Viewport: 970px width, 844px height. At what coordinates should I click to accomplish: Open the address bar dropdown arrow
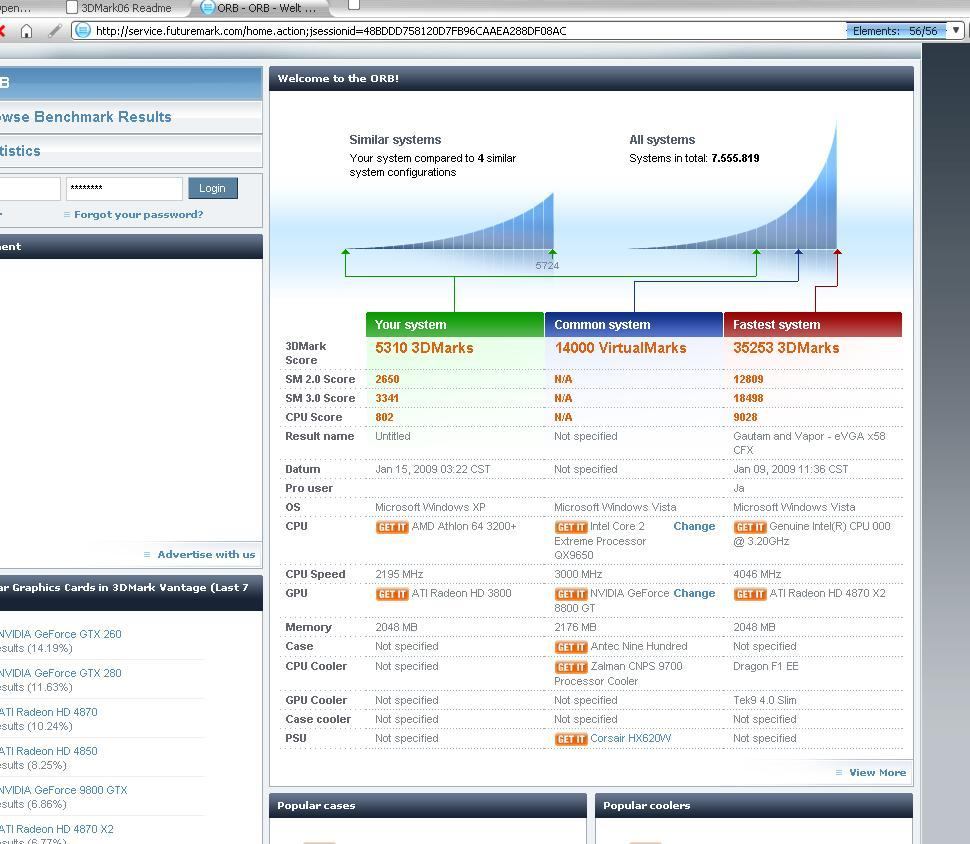(956, 30)
